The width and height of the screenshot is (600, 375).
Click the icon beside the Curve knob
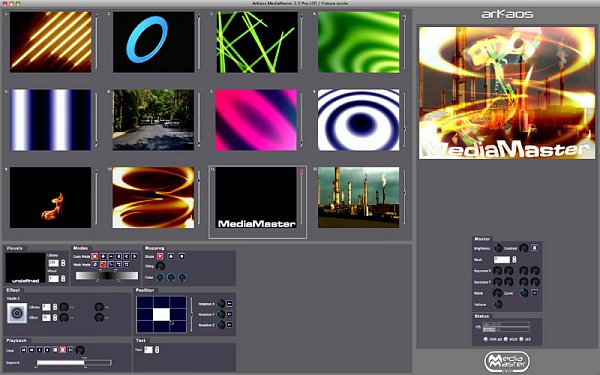pos(535,293)
